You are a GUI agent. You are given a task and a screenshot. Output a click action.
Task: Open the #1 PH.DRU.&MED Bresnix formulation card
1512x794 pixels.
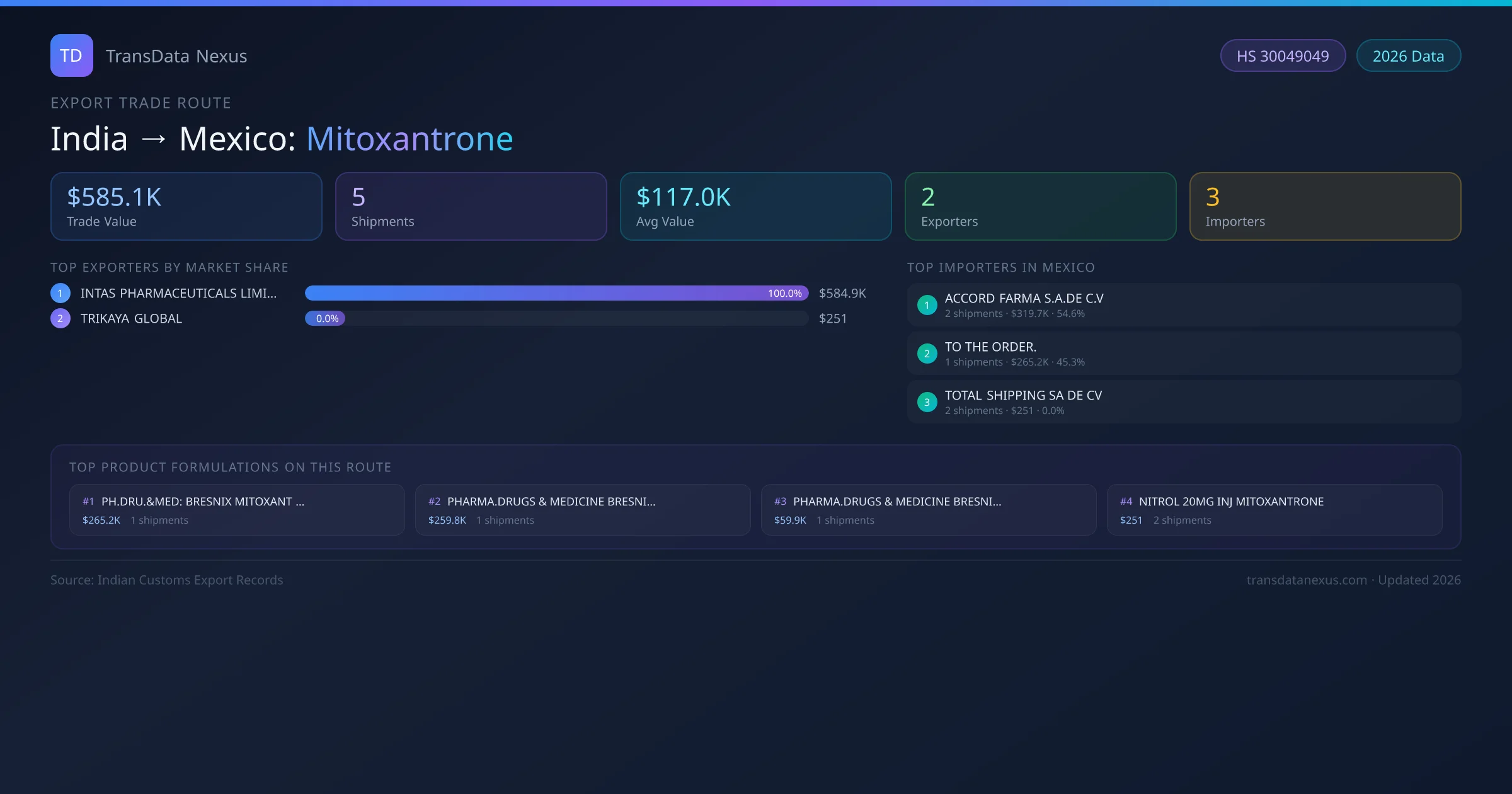pos(237,510)
